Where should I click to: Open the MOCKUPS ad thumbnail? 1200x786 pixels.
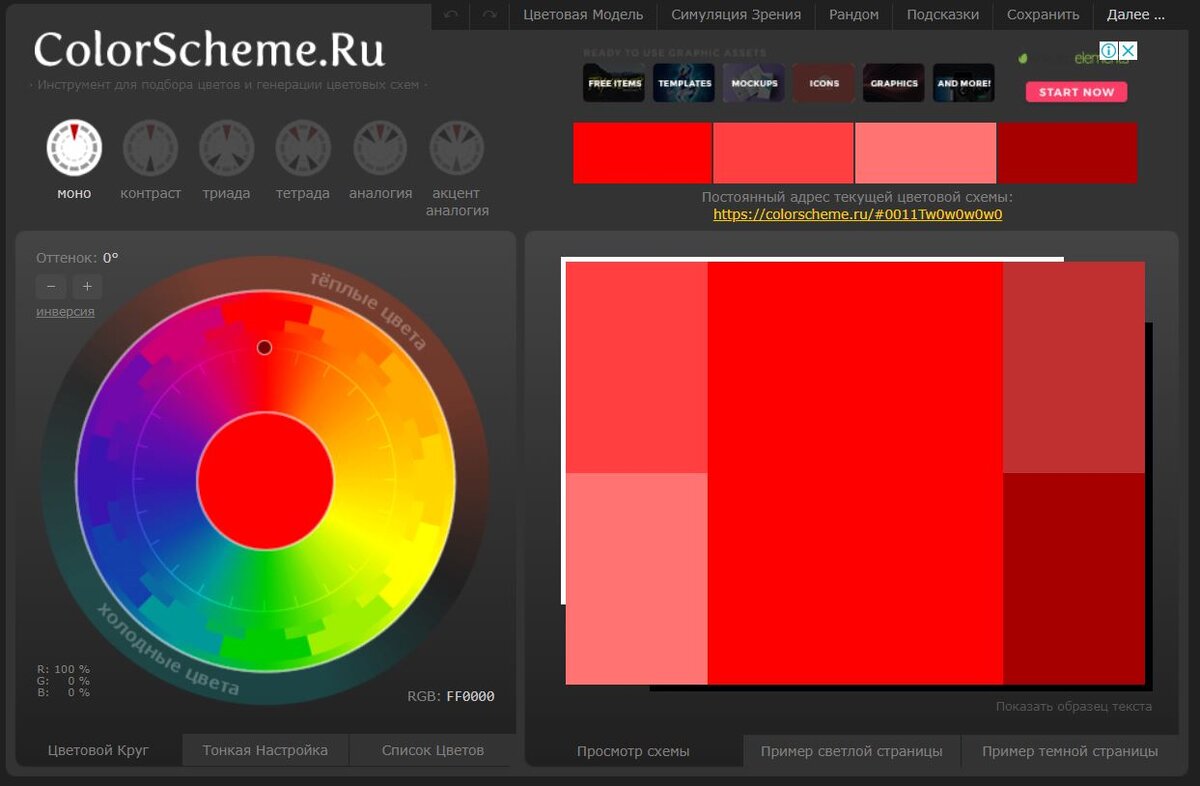754,83
